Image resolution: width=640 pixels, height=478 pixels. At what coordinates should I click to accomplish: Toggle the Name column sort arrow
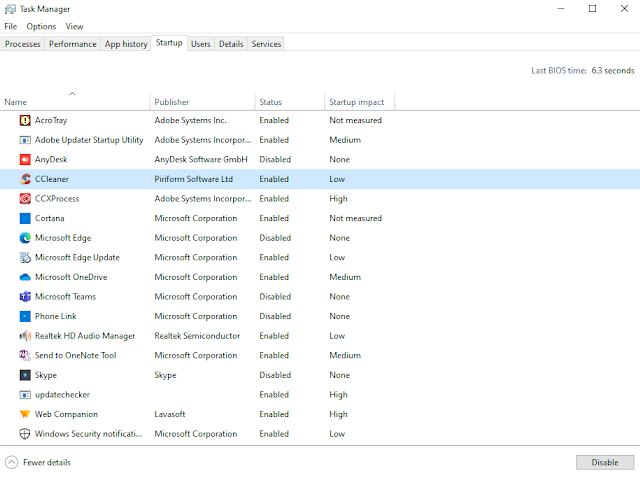click(x=72, y=94)
